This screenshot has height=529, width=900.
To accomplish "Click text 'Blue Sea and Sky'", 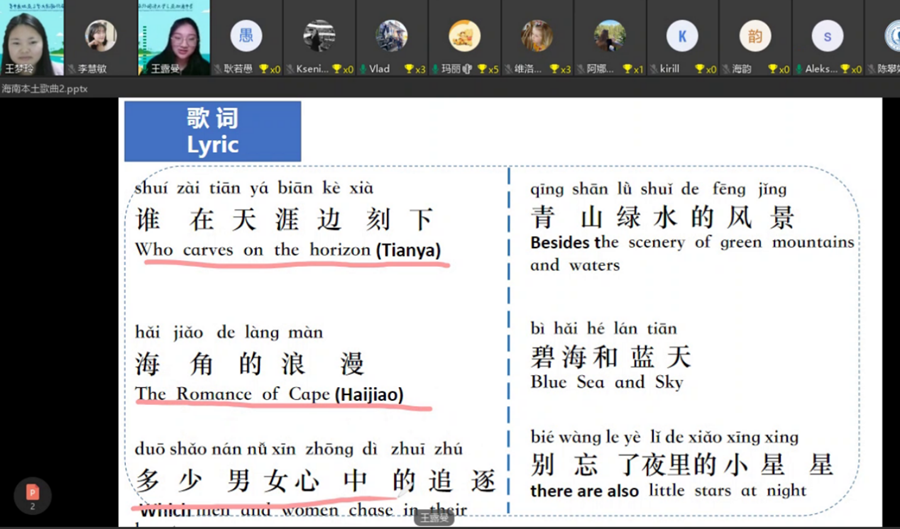I will tap(607, 383).
